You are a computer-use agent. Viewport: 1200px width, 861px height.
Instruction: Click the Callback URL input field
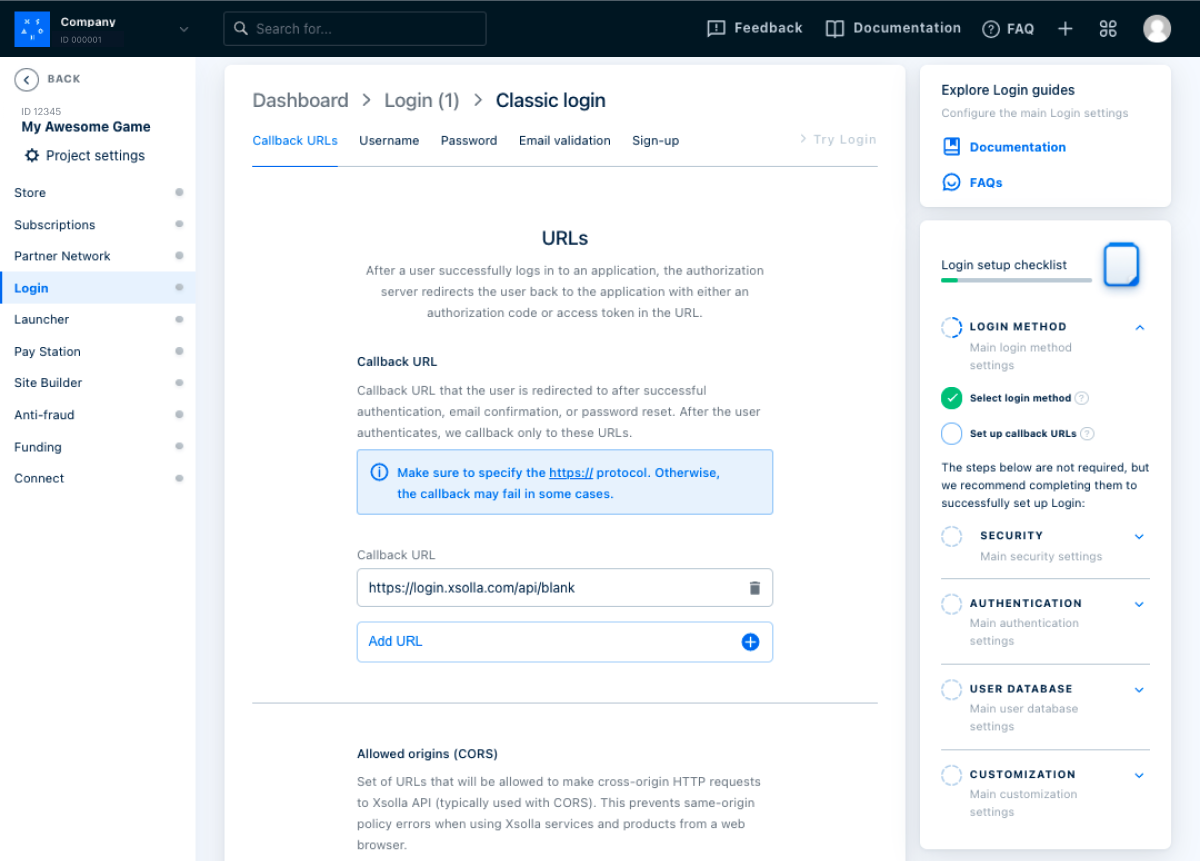[550, 588]
